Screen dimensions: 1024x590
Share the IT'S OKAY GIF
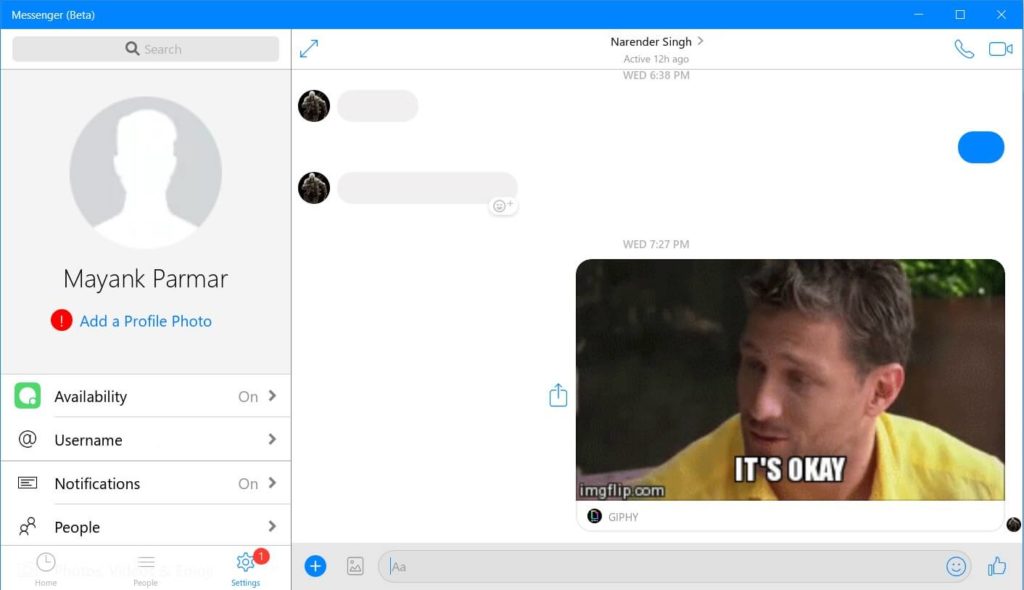[557, 394]
